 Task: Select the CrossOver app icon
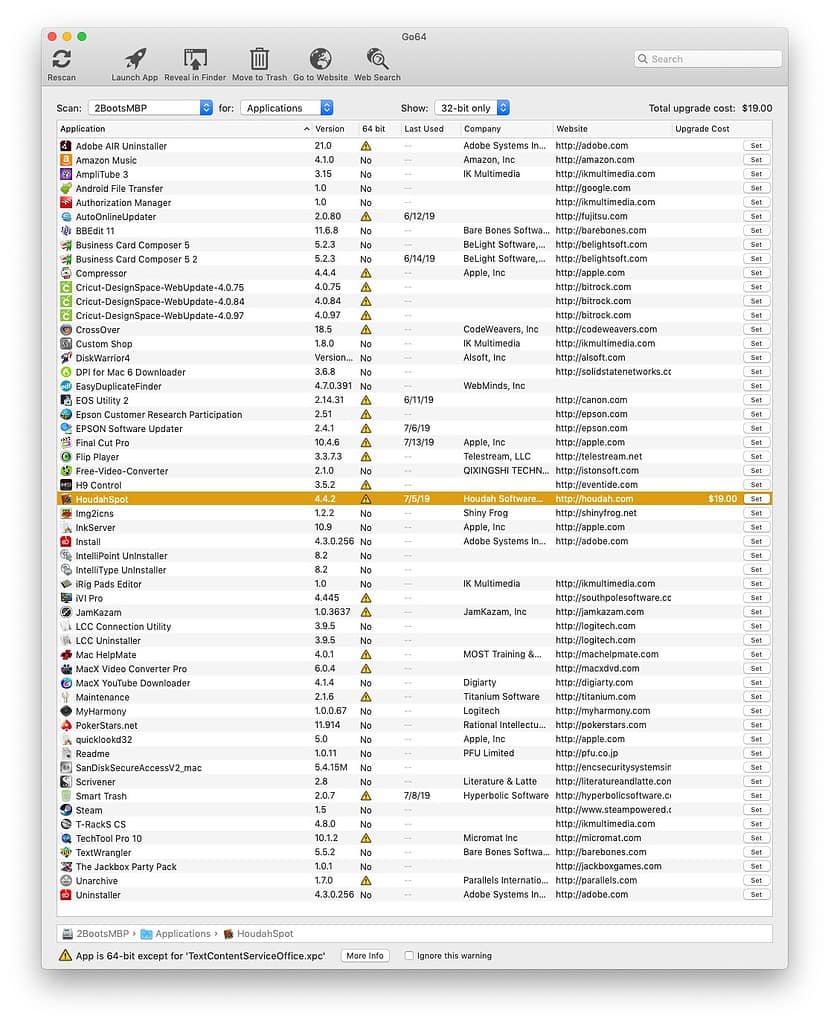click(66, 330)
